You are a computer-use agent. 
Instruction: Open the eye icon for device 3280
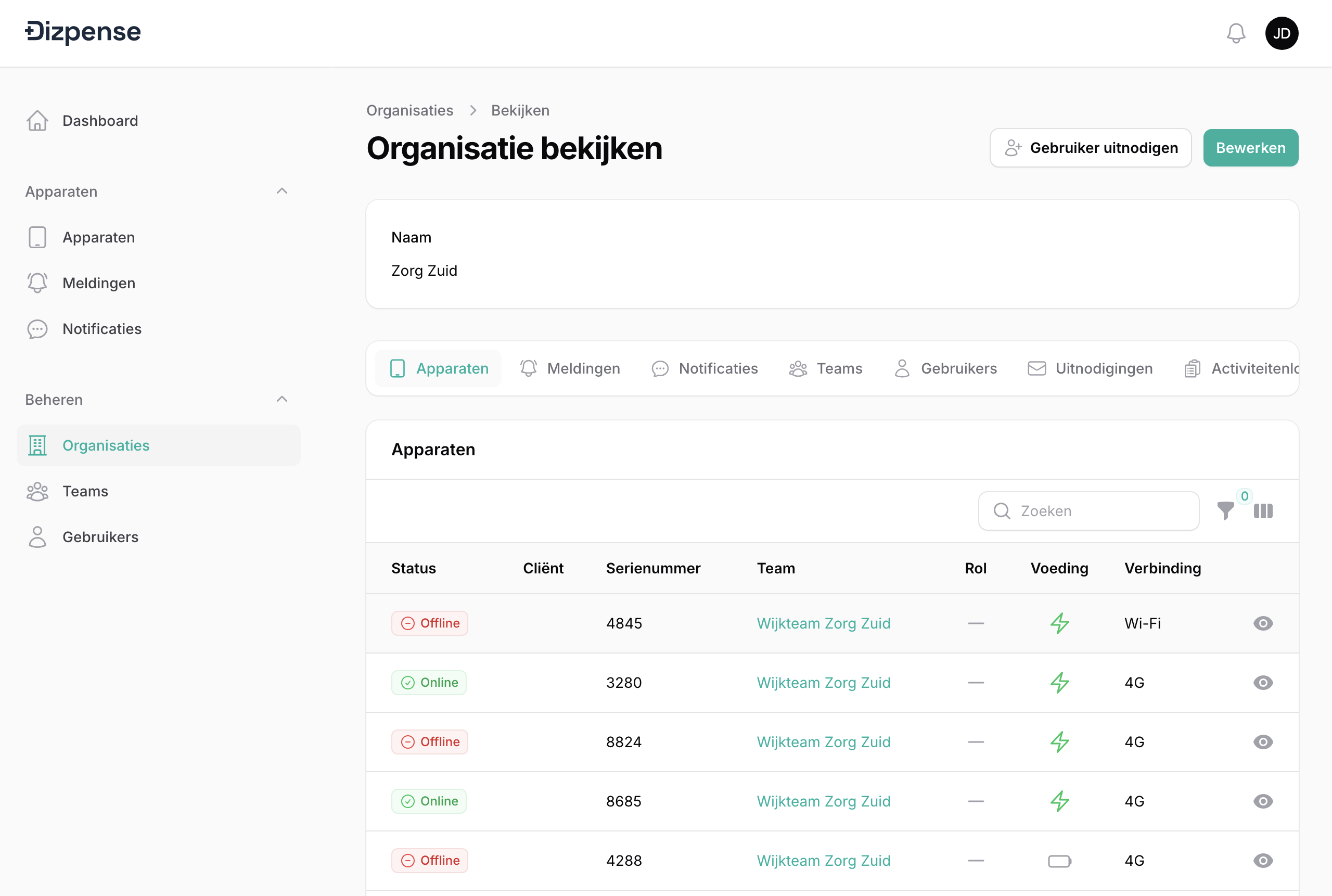pos(1262,682)
